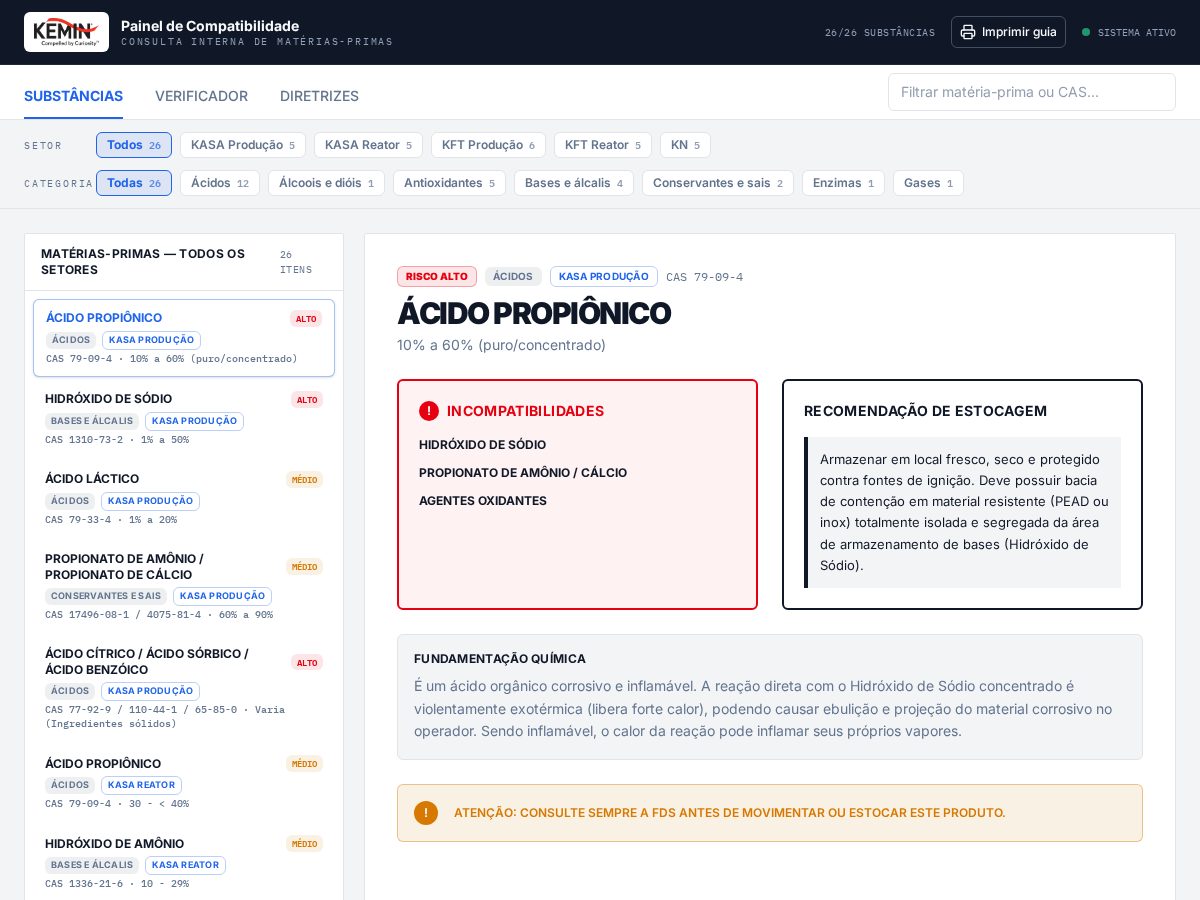Click the Filtrar matéria-prima ou CAS field
The width and height of the screenshot is (1200, 900).
pyautogui.click(x=1032, y=92)
